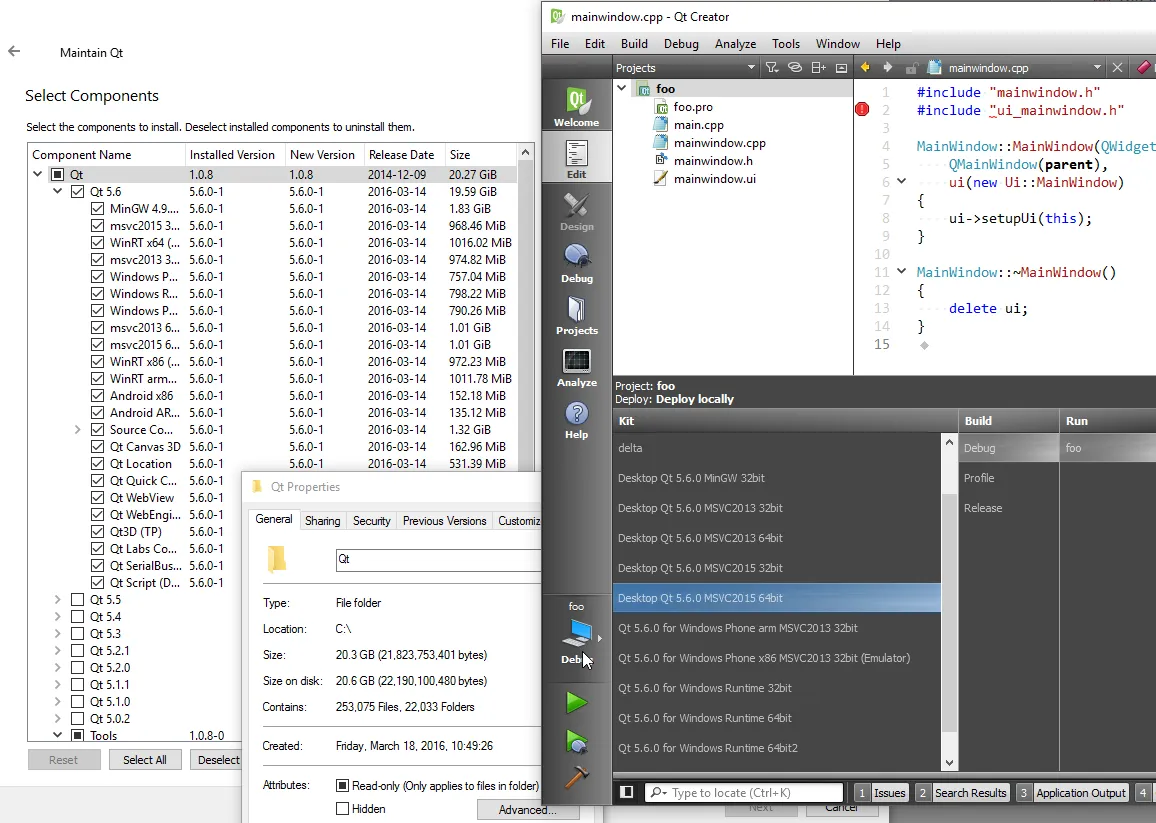
Task: Go back with the yellow left arrow
Action: 865,67
